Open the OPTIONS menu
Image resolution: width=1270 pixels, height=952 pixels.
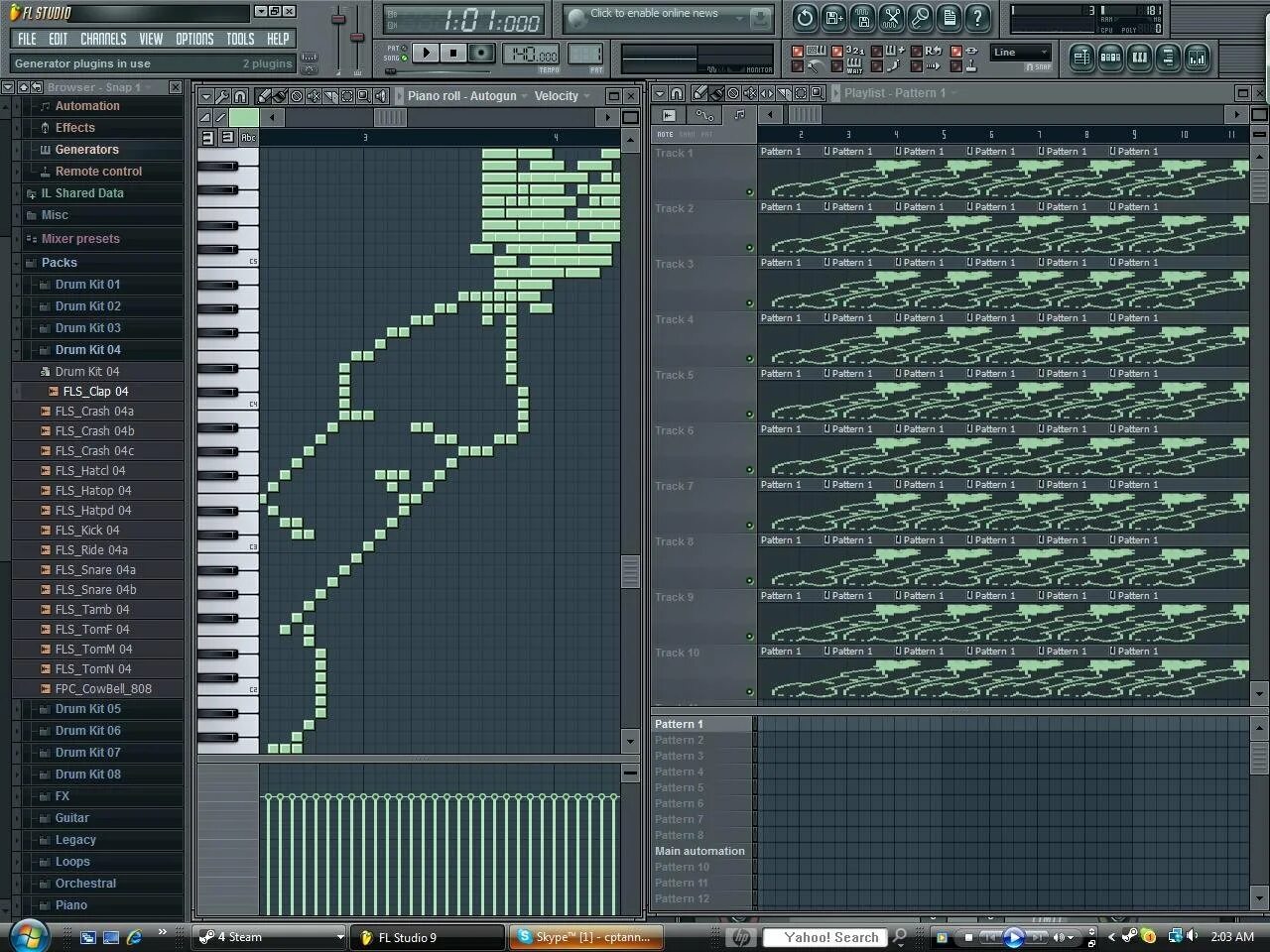(194, 39)
